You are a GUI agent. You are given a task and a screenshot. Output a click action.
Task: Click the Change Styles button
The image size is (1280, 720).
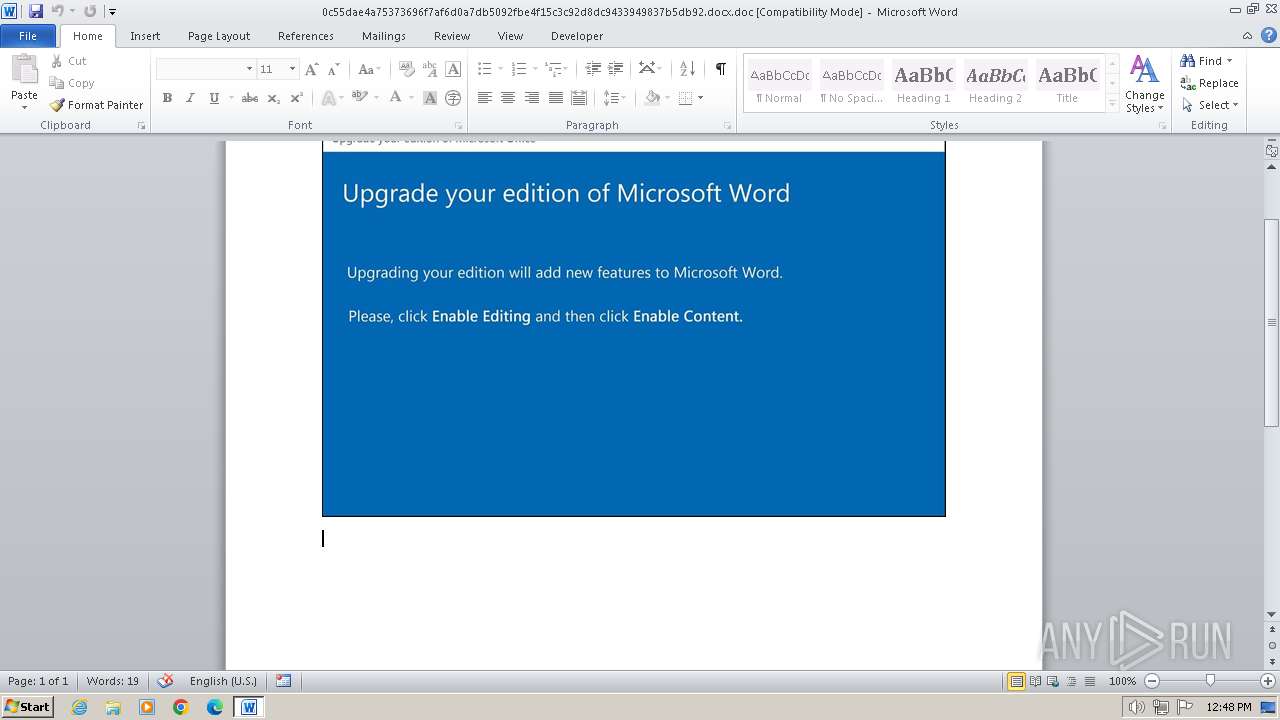tap(1144, 85)
